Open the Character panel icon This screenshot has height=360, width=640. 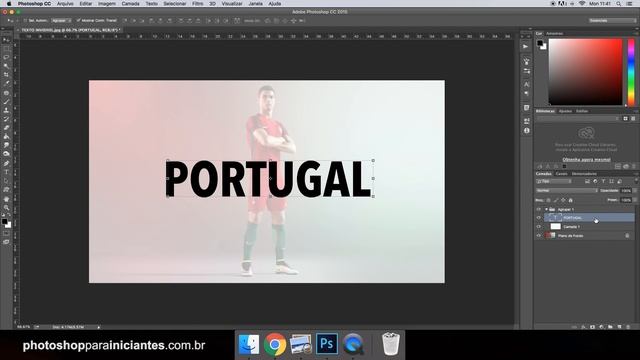(x=526, y=84)
